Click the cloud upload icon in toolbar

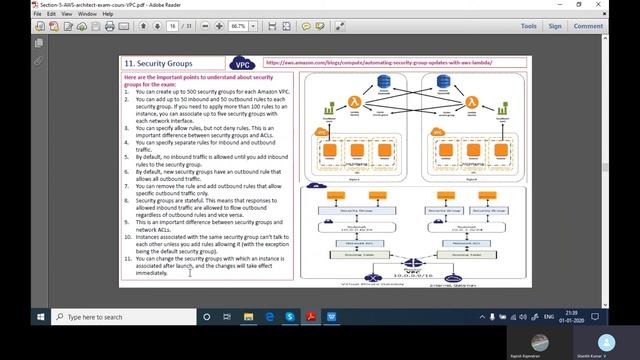(82, 26)
